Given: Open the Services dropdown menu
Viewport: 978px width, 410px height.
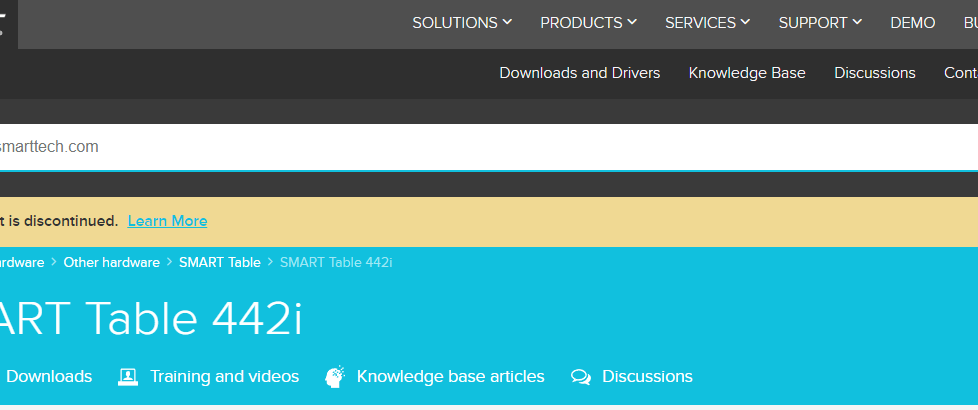Looking at the screenshot, I should pyautogui.click(x=707, y=23).
